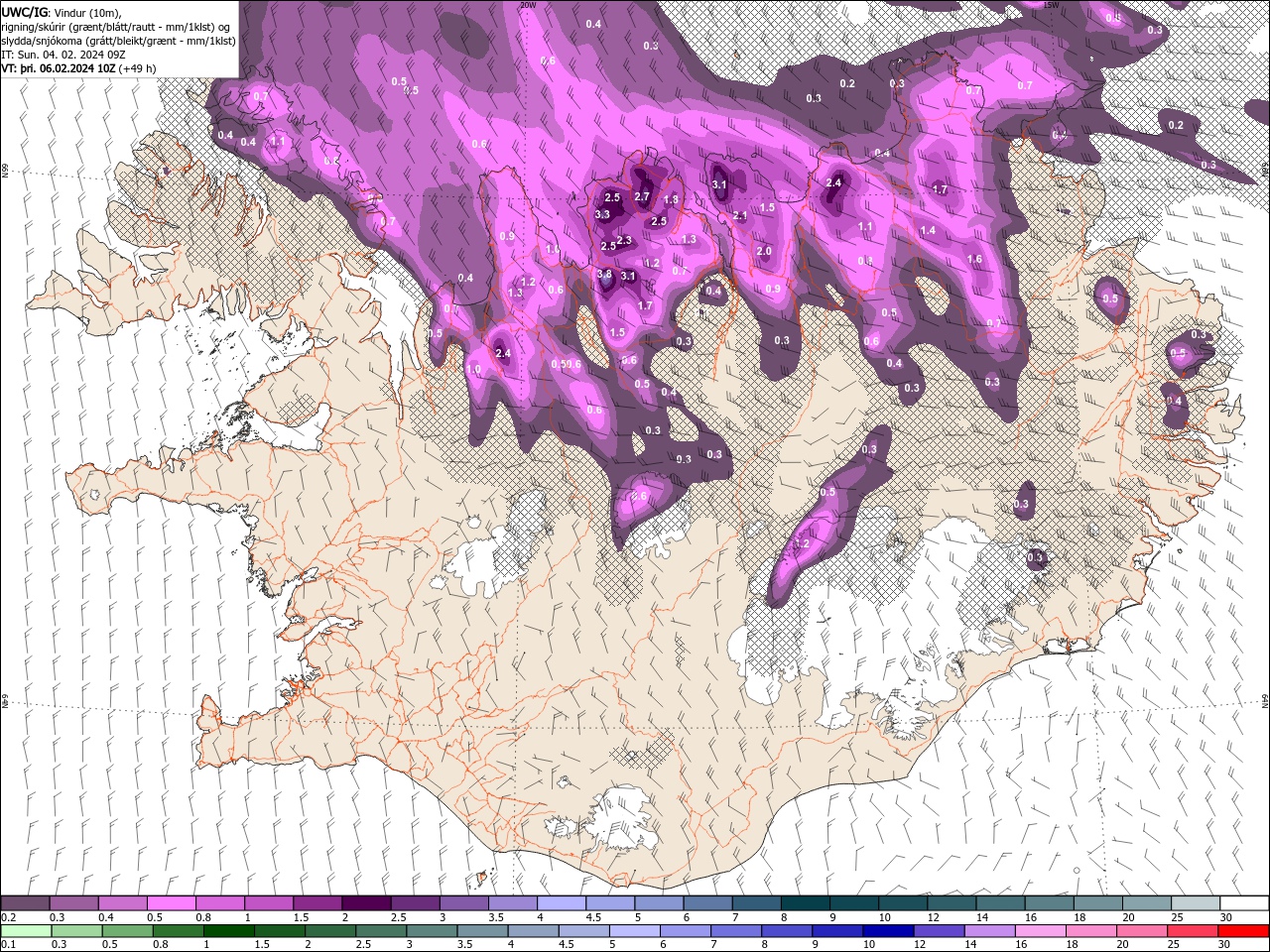Click the 'Vindur (10m)' text in header
The width and height of the screenshot is (1270, 952).
[87, 12]
